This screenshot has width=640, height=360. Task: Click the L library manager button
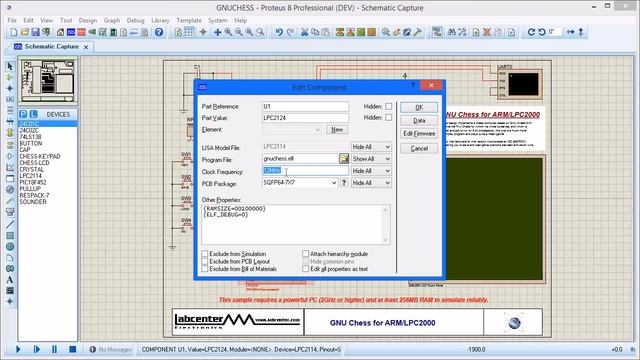[x=33, y=114]
